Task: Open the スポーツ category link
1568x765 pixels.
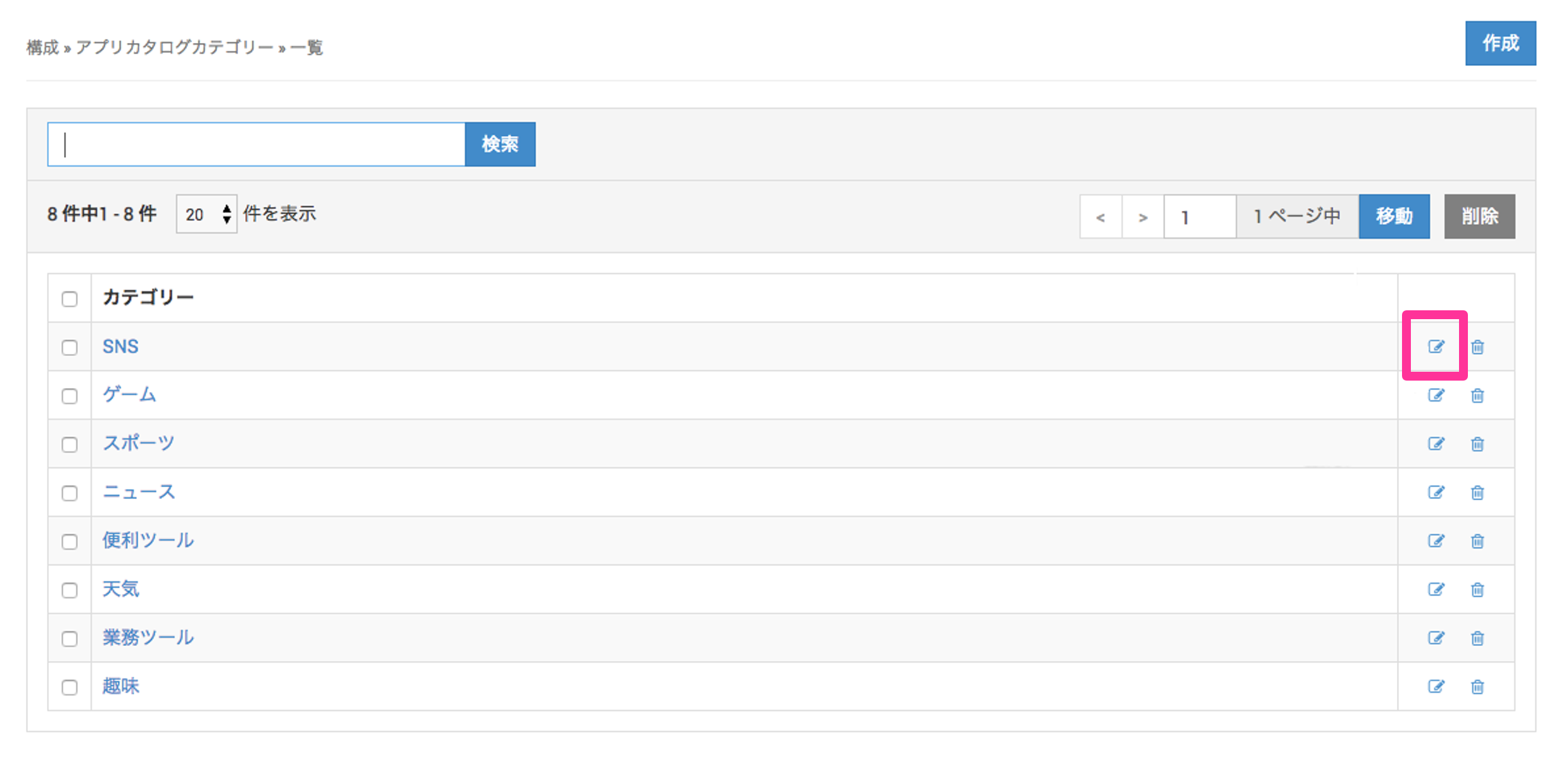Action: pos(138,443)
